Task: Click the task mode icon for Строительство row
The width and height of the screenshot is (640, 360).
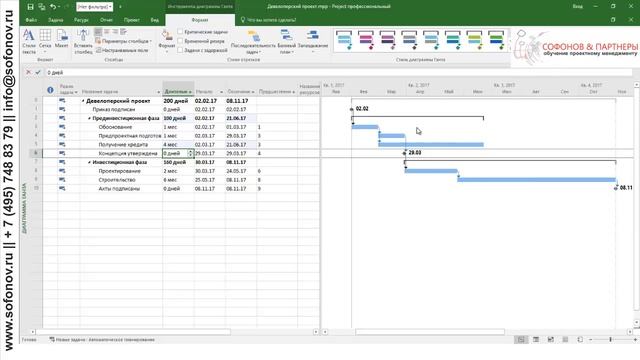Action: (x=62, y=180)
